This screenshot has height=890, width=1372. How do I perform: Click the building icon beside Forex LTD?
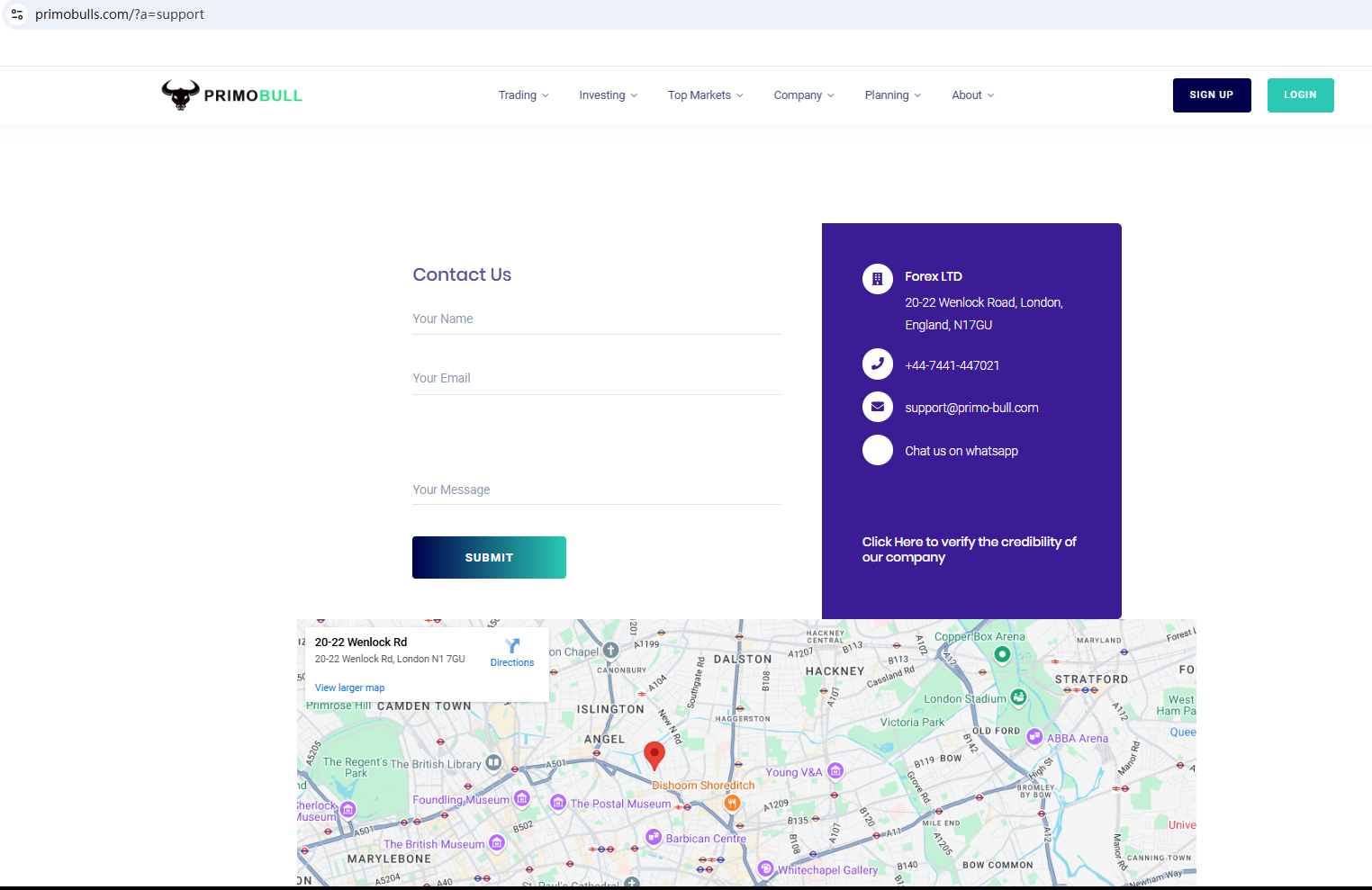click(877, 279)
